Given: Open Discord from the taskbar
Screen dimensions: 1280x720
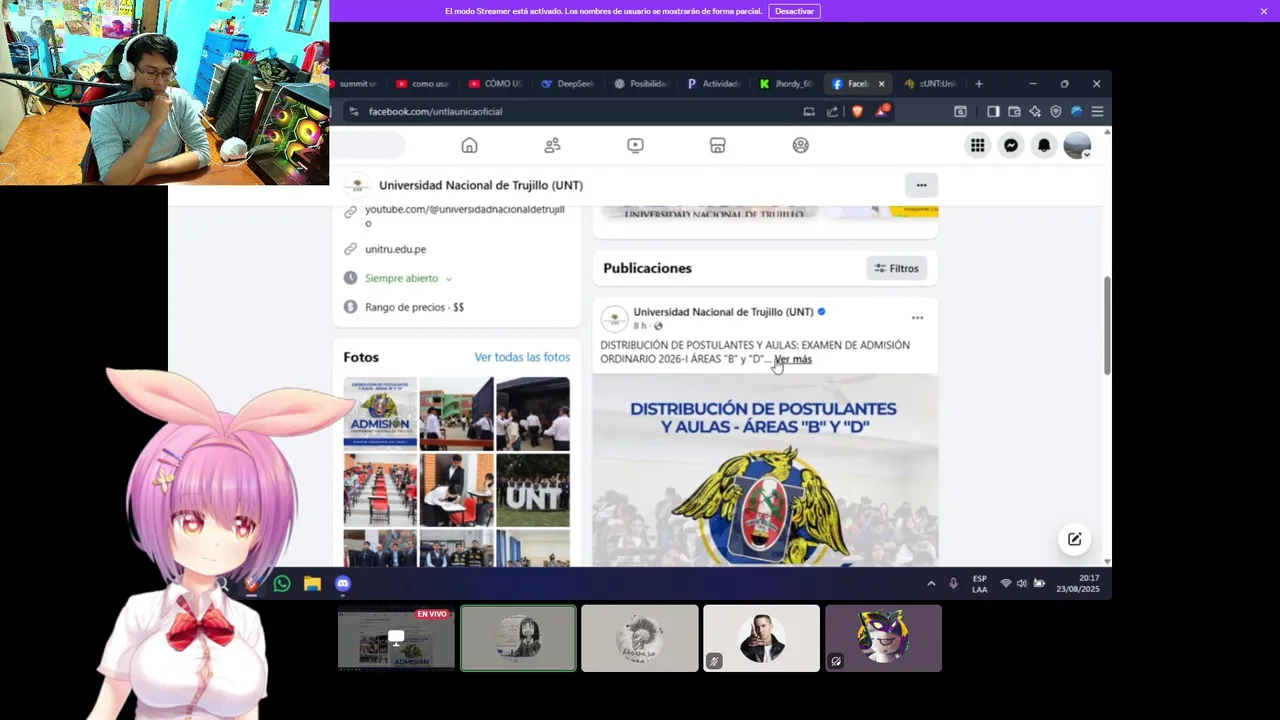Looking at the screenshot, I should [343, 583].
